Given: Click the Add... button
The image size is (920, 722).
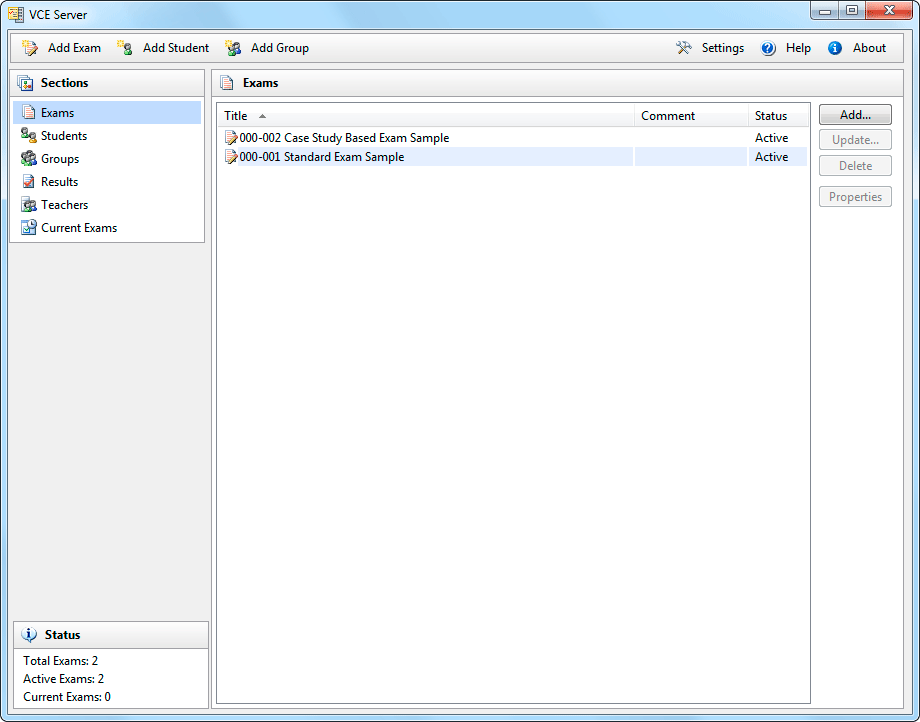Looking at the screenshot, I should 855,115.
